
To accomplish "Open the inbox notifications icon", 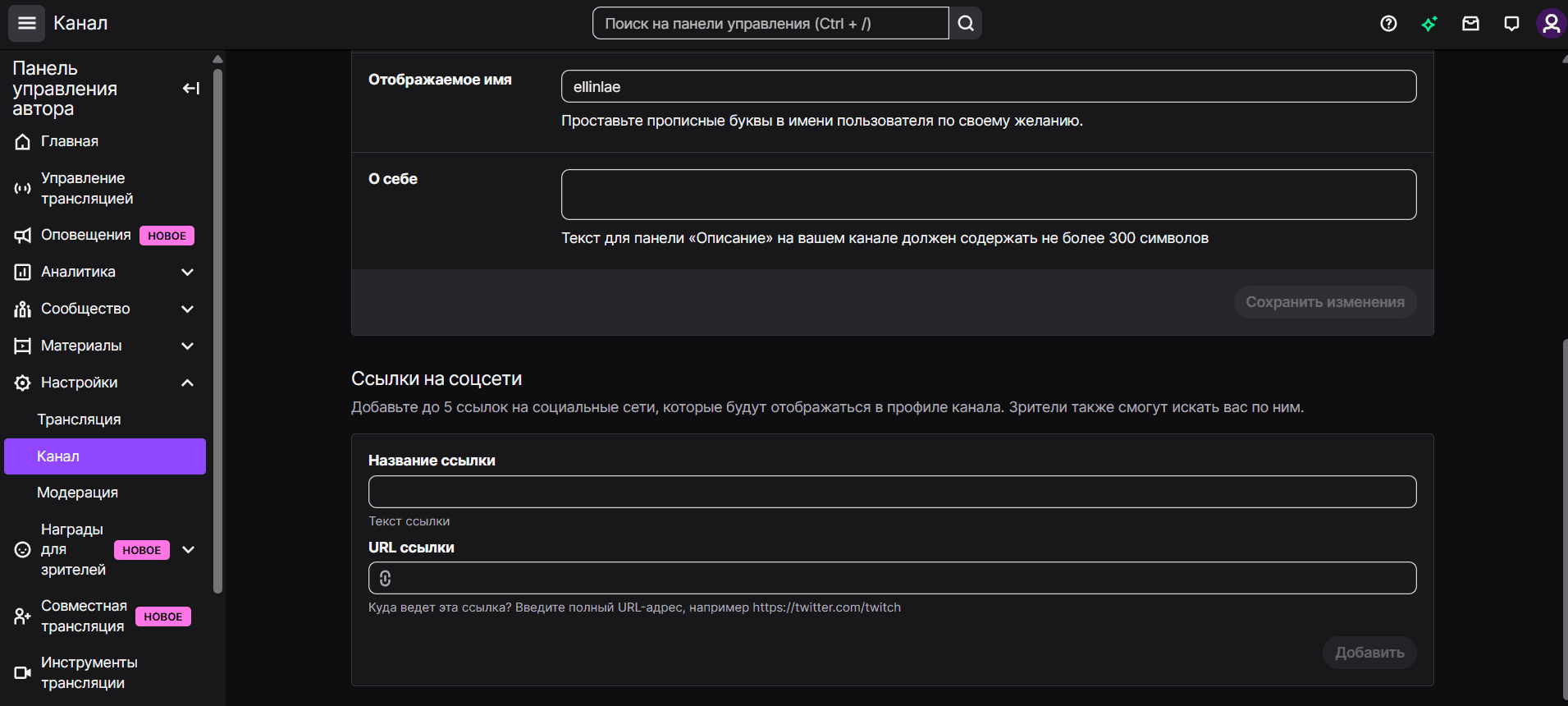I will point(1470,24).
